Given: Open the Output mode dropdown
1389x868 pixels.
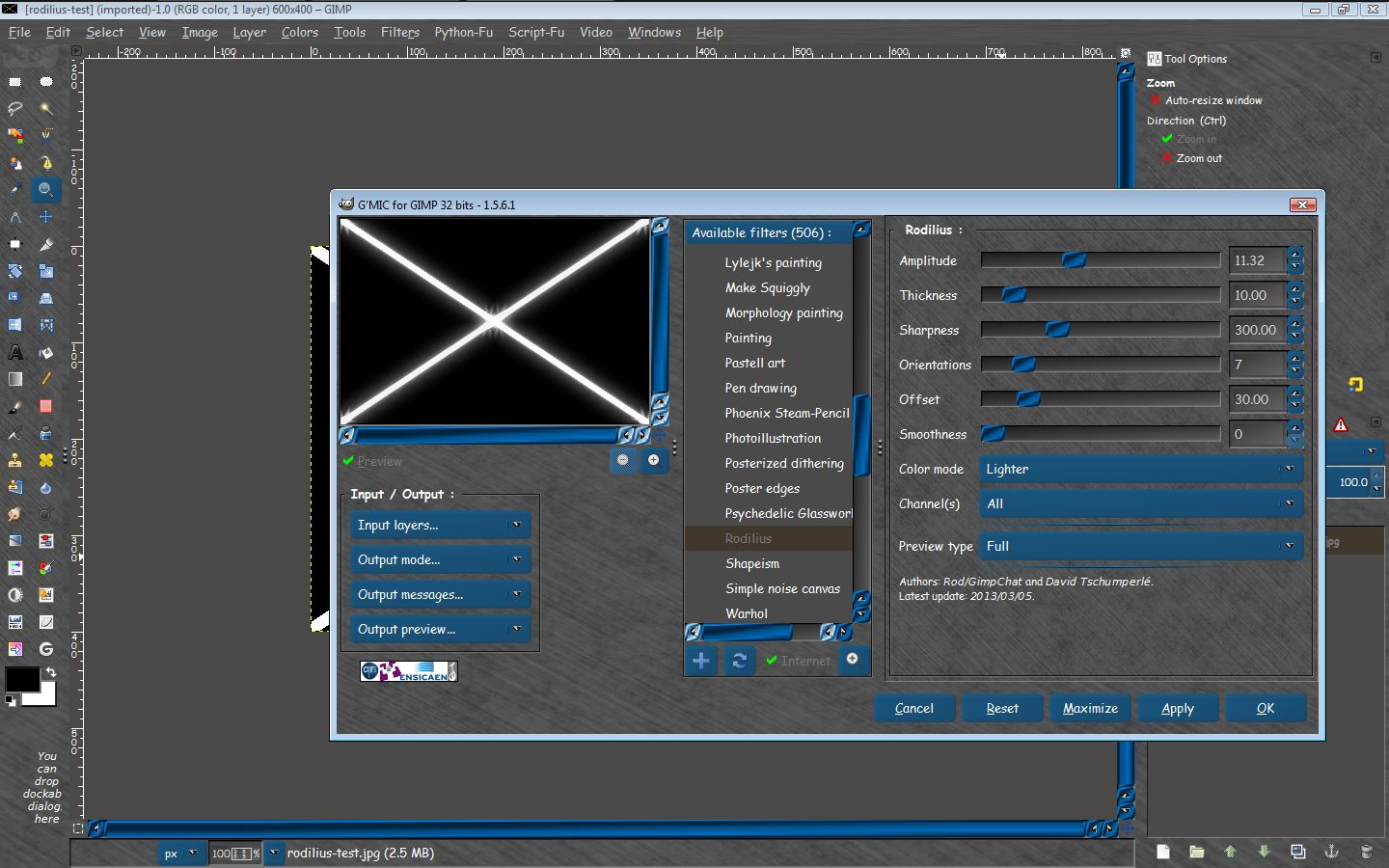Looking at the screenshot, I should pyautogui.click(x=441, y=560).
